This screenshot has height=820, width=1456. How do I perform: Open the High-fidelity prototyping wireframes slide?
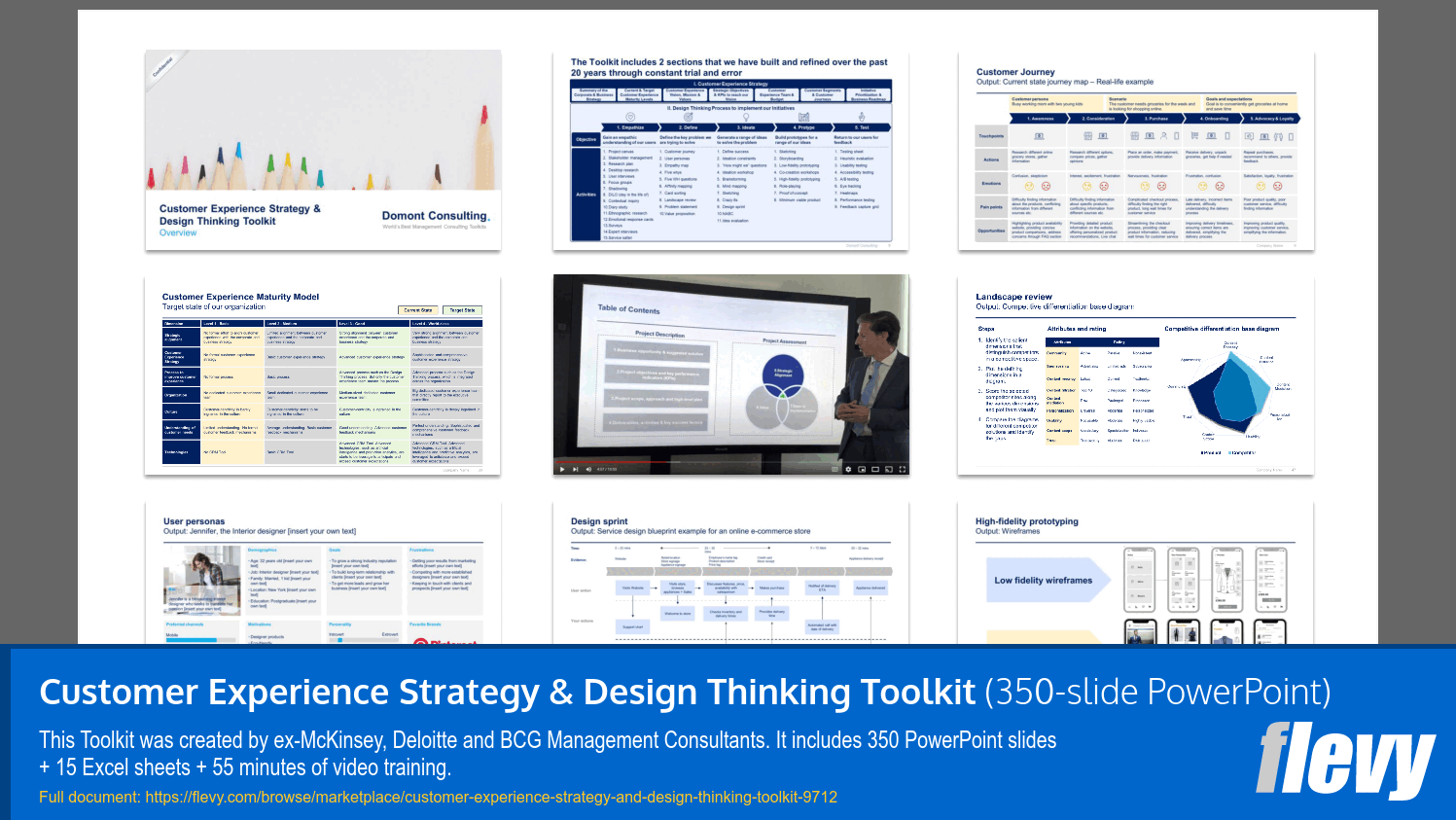click(x=1136, y=572)
